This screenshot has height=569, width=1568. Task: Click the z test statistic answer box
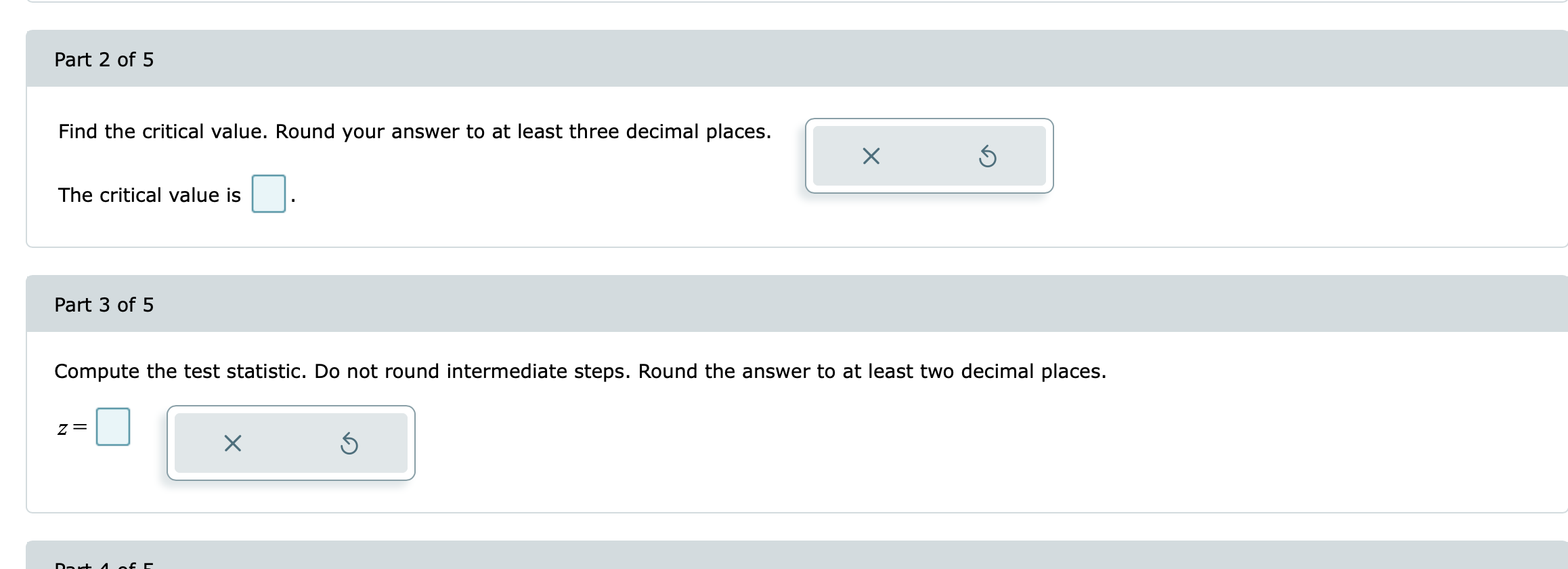pos(112,426)
